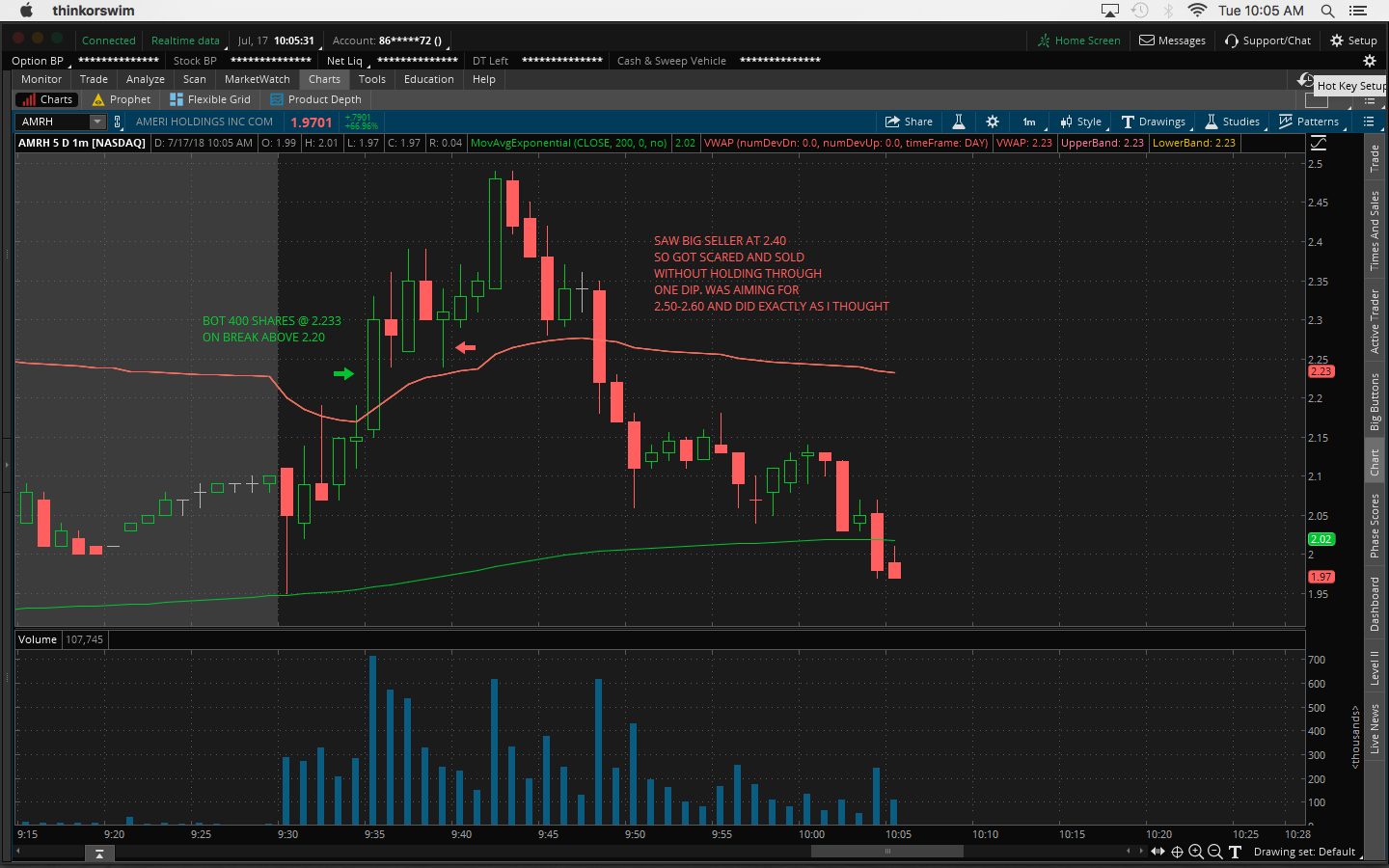The image size is (1389, 868).
Task: Click the MovAvgExponential study label
Action: pos(569,143)
